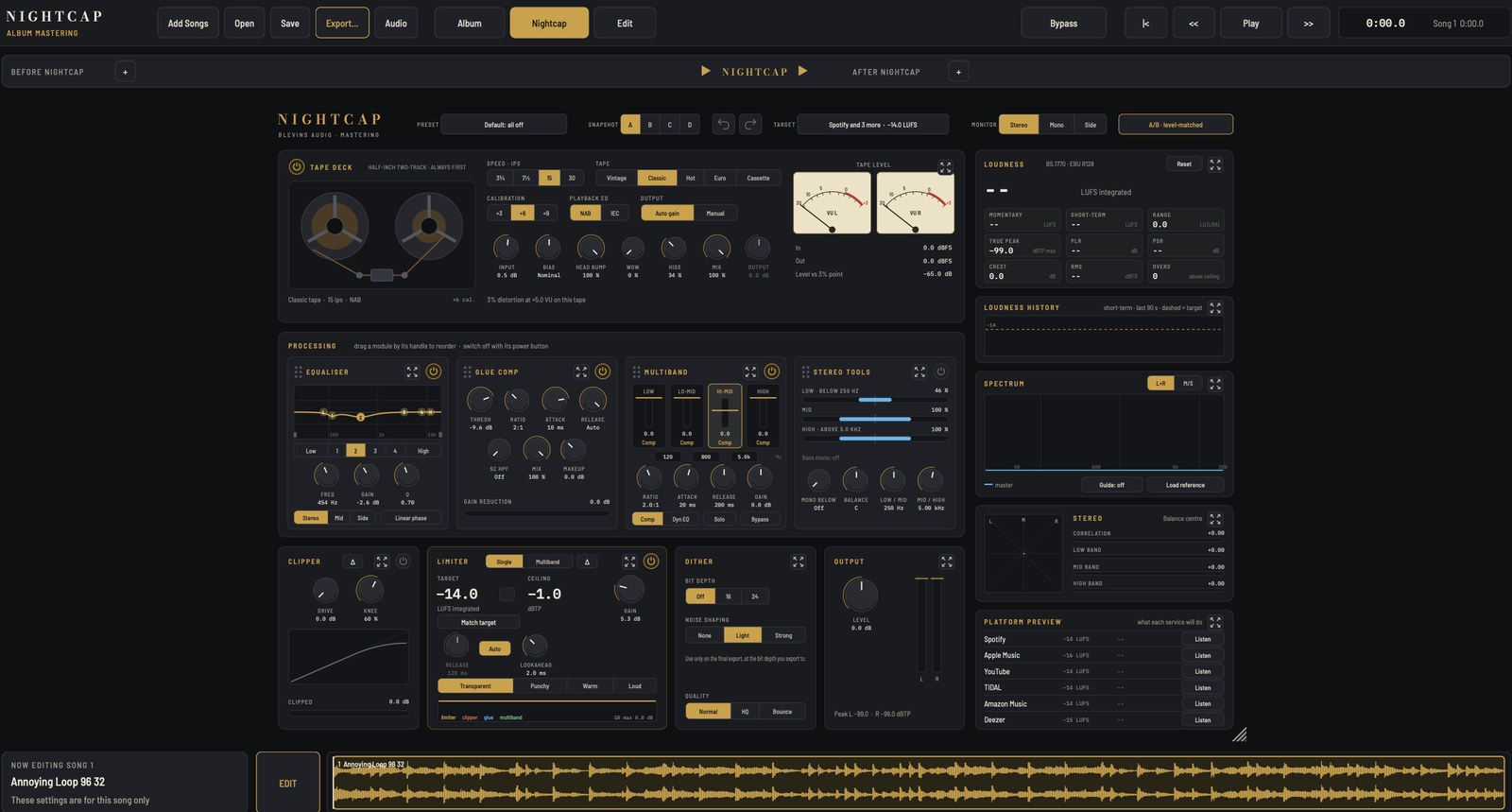Screen dimensions: 1512x812
Task: Click Match target in Limiter
Action: (x=478, y=622)
